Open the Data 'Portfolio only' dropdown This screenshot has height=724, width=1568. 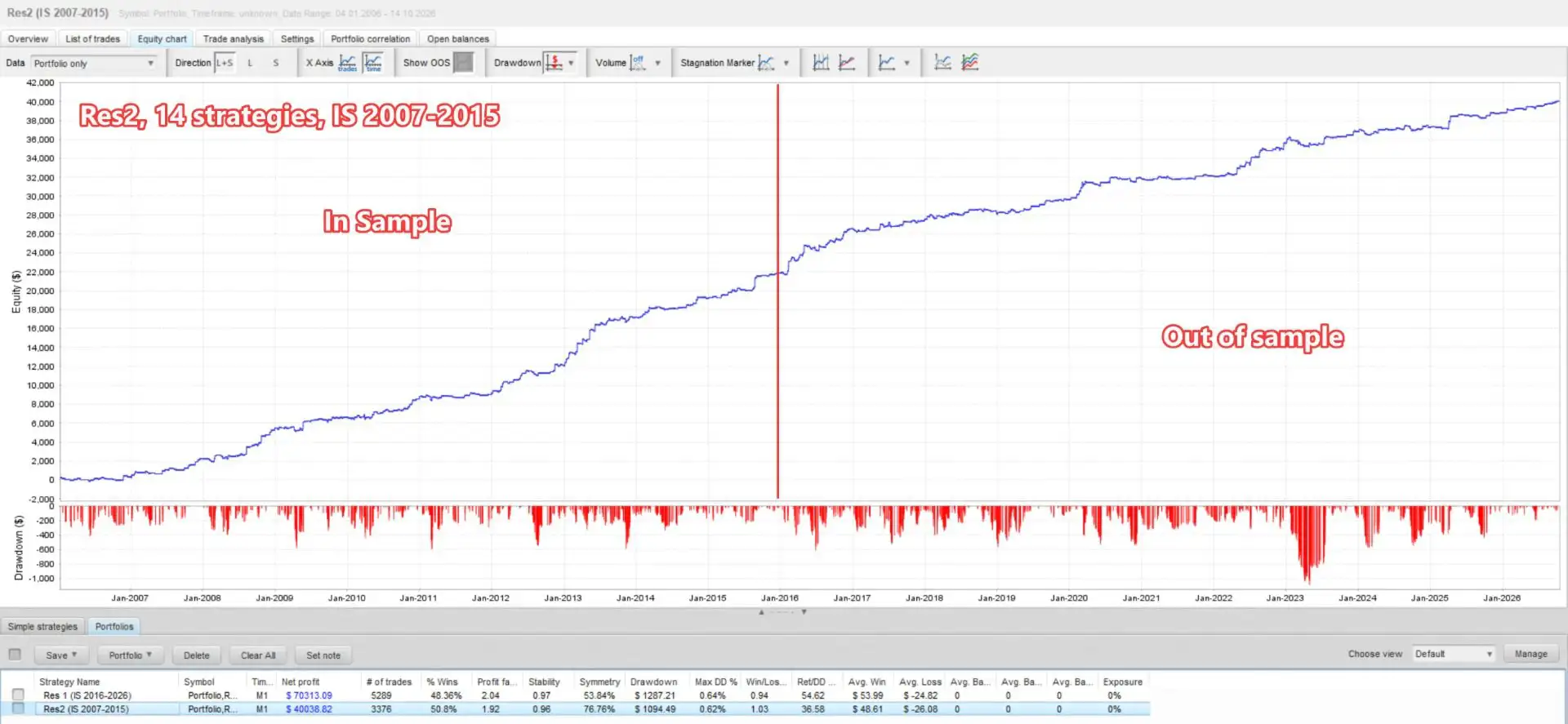pos(93,63)
